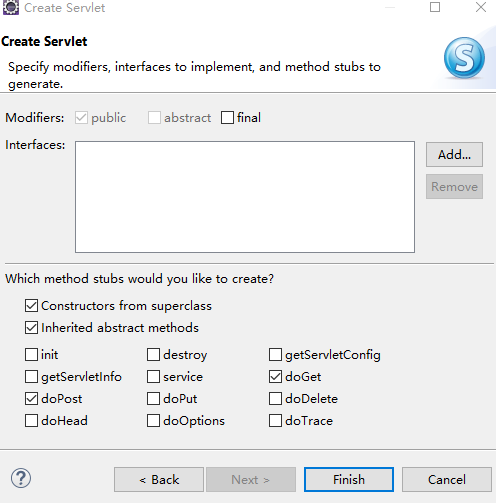Check the destroy method stub
Viewport: 496px width, 503px height.
(153, 355)
